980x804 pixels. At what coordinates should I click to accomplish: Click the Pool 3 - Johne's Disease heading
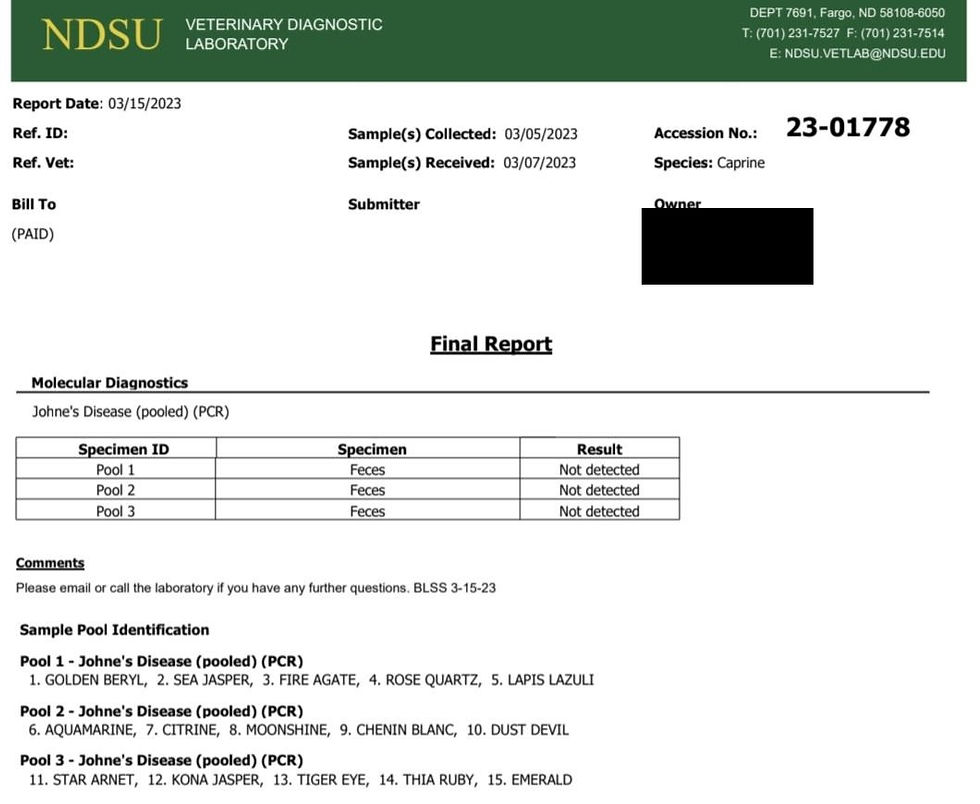[x=161, y=760]
